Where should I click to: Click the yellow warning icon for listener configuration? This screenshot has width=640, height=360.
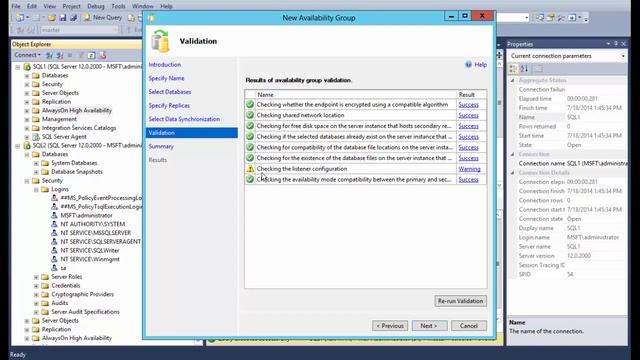click(x=250, y=169)
